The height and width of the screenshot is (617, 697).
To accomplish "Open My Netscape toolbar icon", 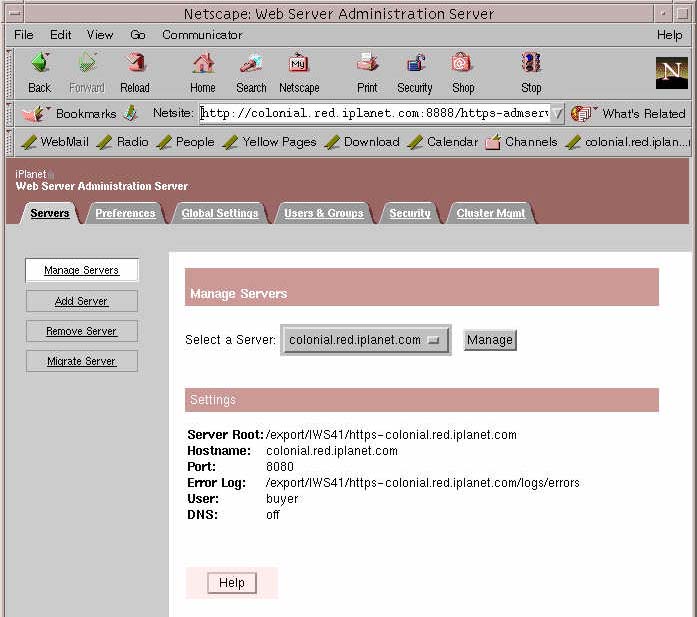I will pos(299,72).
